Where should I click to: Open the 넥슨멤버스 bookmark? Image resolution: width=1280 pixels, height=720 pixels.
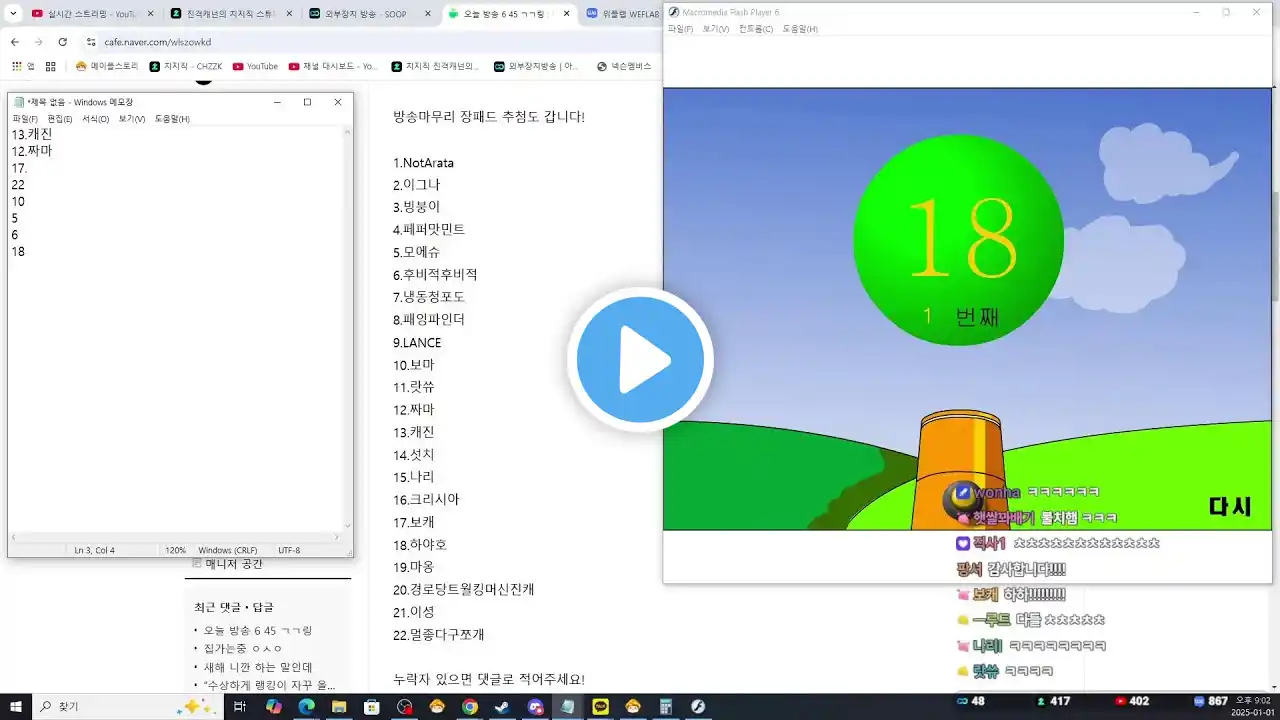(x=624, y=66)
